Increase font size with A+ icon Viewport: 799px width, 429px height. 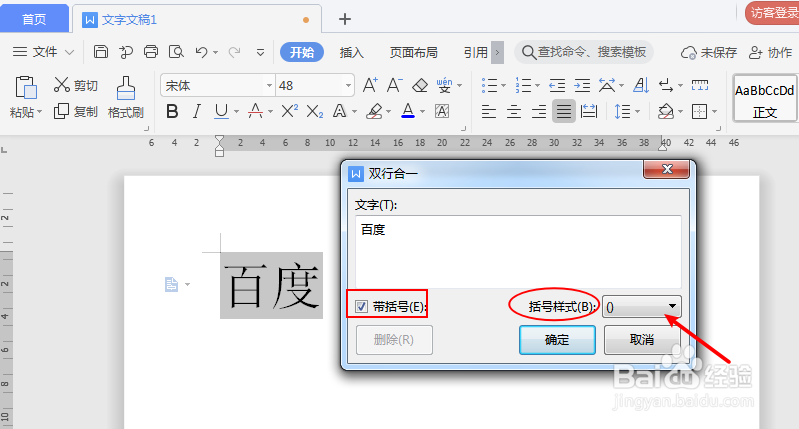(370, 85)
